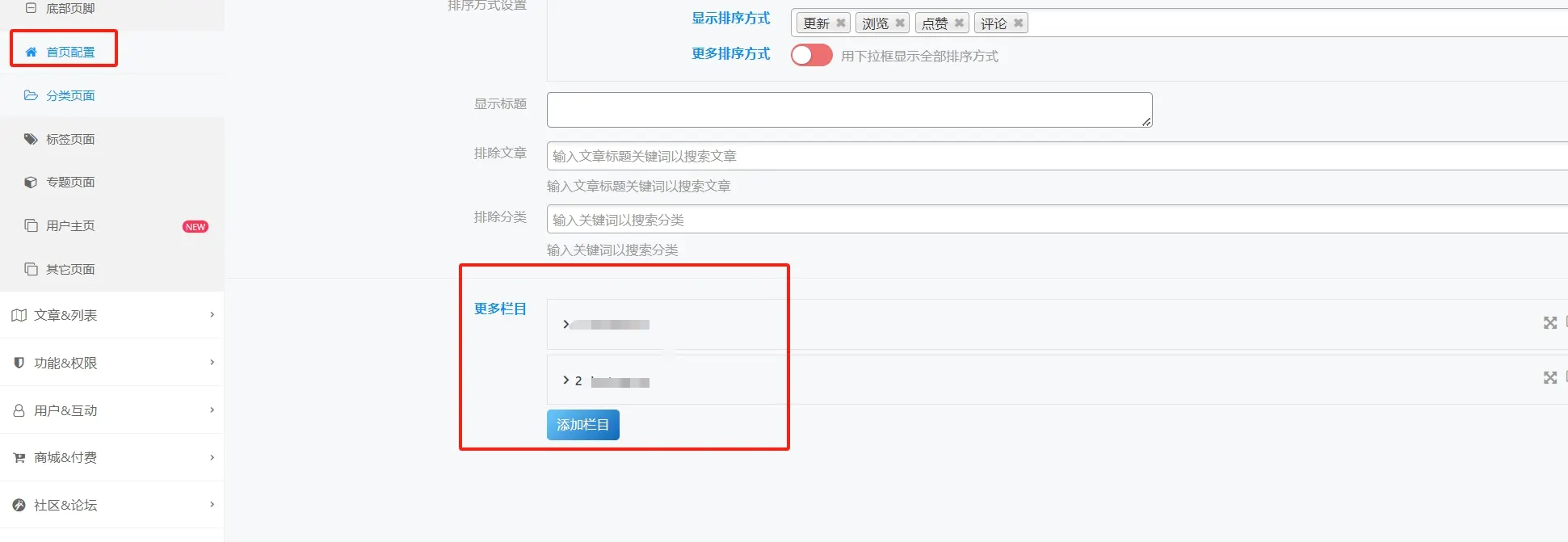Click the 排除分类 label
This screenshot has width=1568, height=542.
pyautogui.click(x=500, y=217)
